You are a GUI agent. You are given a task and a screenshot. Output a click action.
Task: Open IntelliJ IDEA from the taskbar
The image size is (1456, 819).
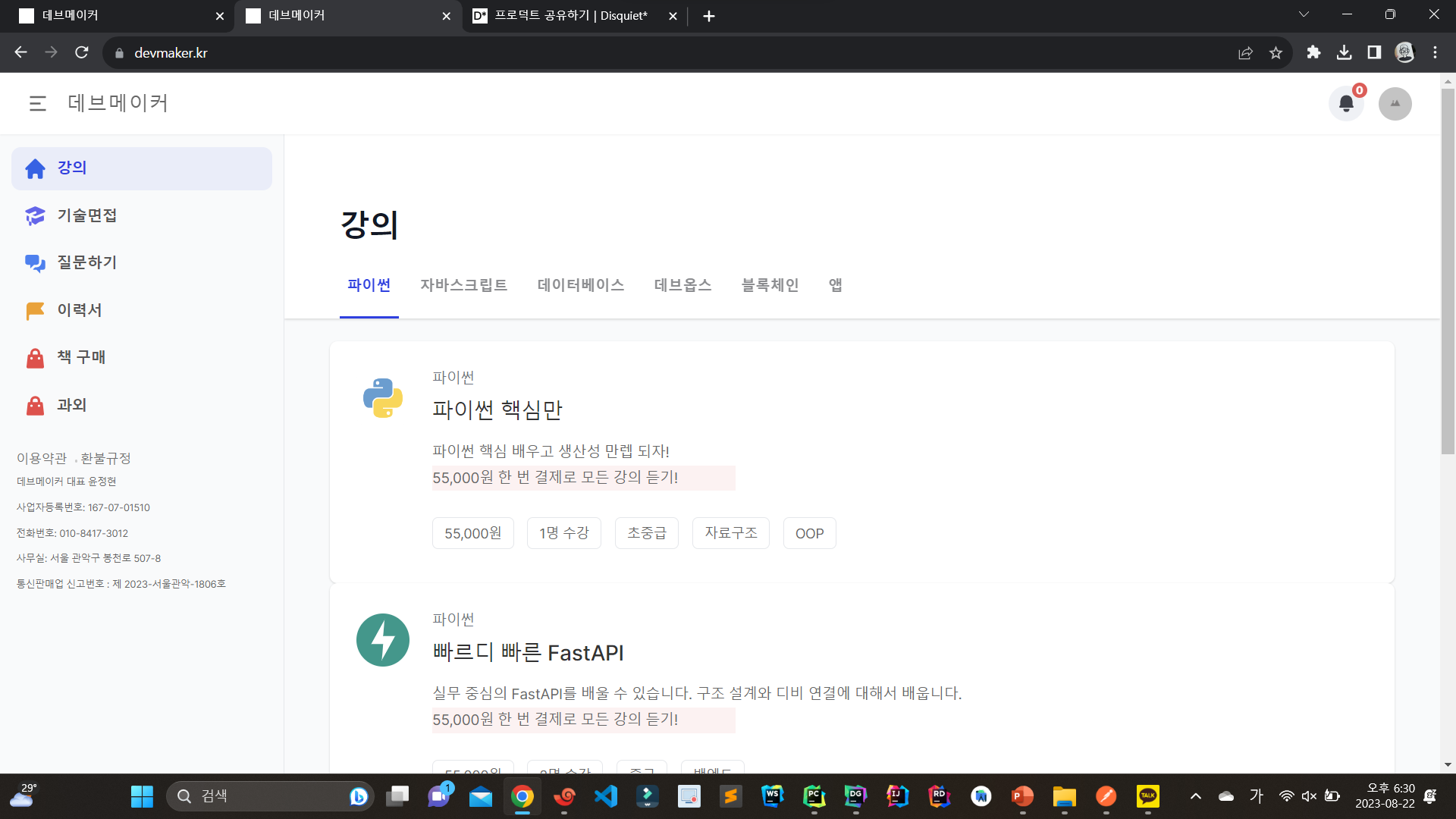pos(897,796)
